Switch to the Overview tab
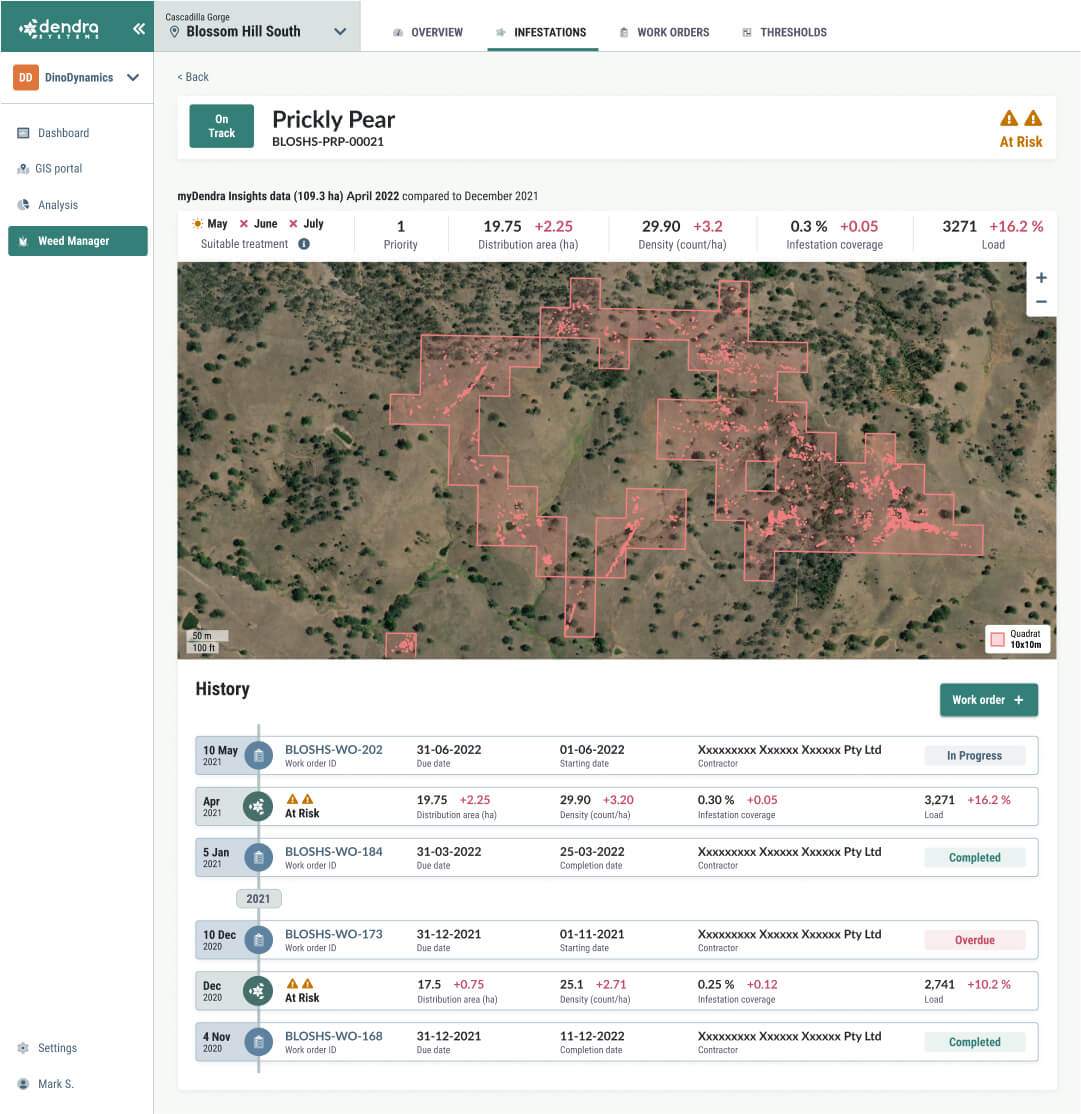1081x1114 pixels. [x=427, y=32]
